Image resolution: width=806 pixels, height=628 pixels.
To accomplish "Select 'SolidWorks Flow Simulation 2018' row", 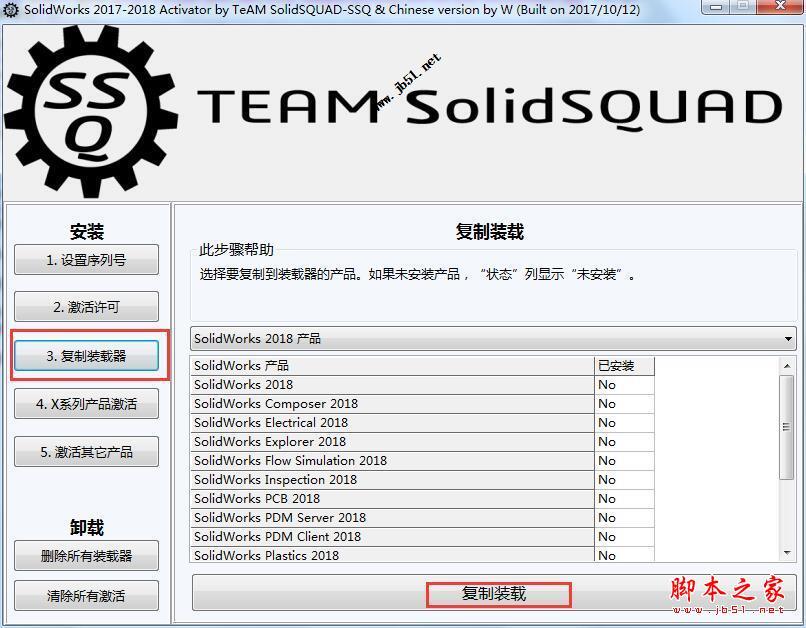I will (423, 461).
